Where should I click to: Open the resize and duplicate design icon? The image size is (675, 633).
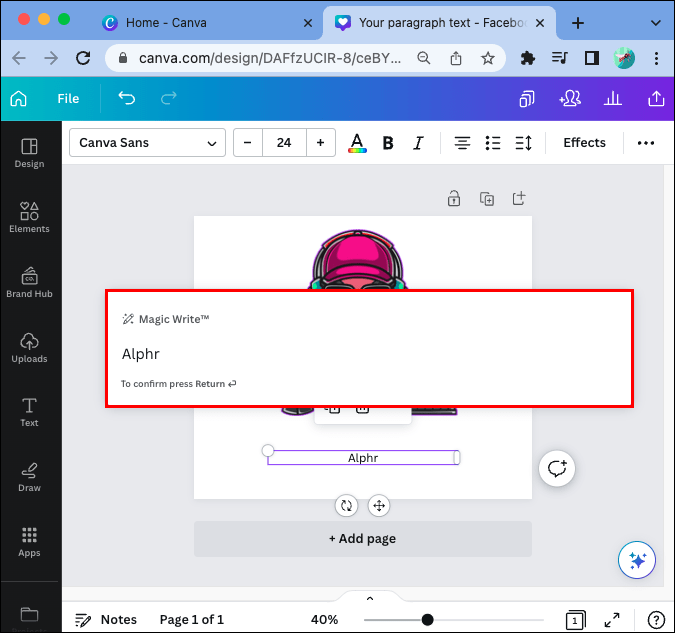click(x=526, y=99)
